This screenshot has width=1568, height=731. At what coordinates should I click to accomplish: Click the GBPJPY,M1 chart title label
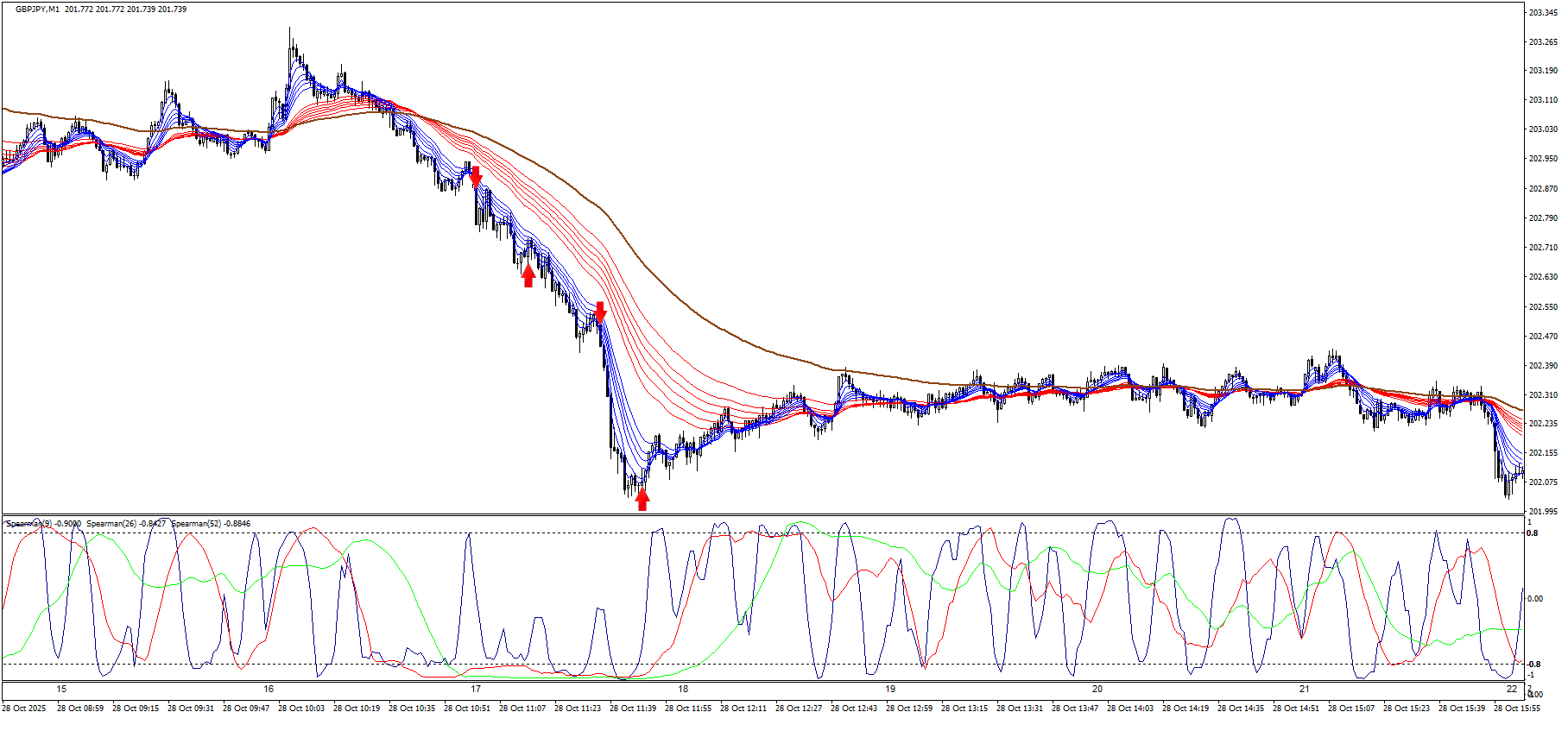click(37, 9)
